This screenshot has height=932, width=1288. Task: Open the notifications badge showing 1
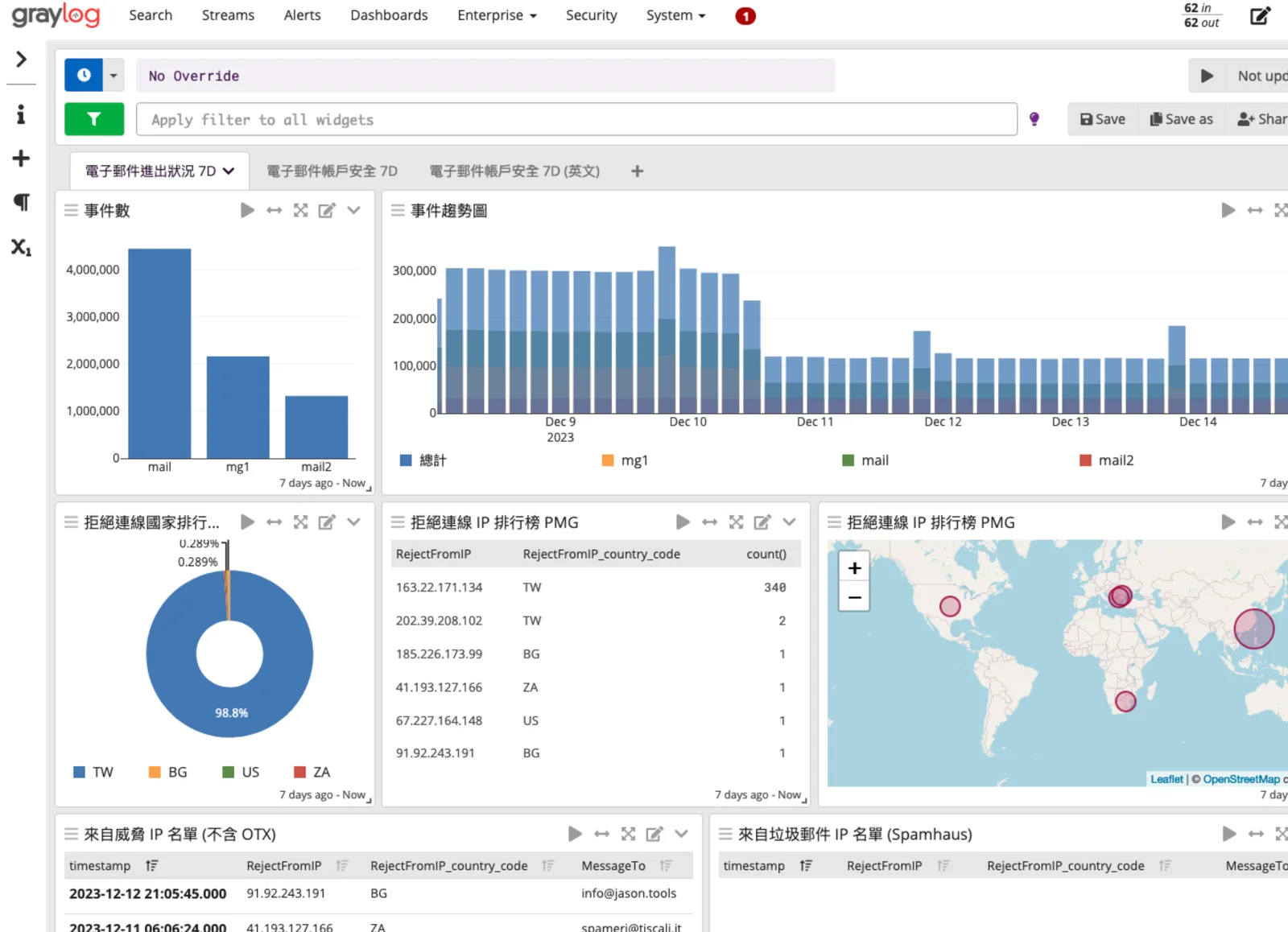pyautogui.click(x=745, y=16)
